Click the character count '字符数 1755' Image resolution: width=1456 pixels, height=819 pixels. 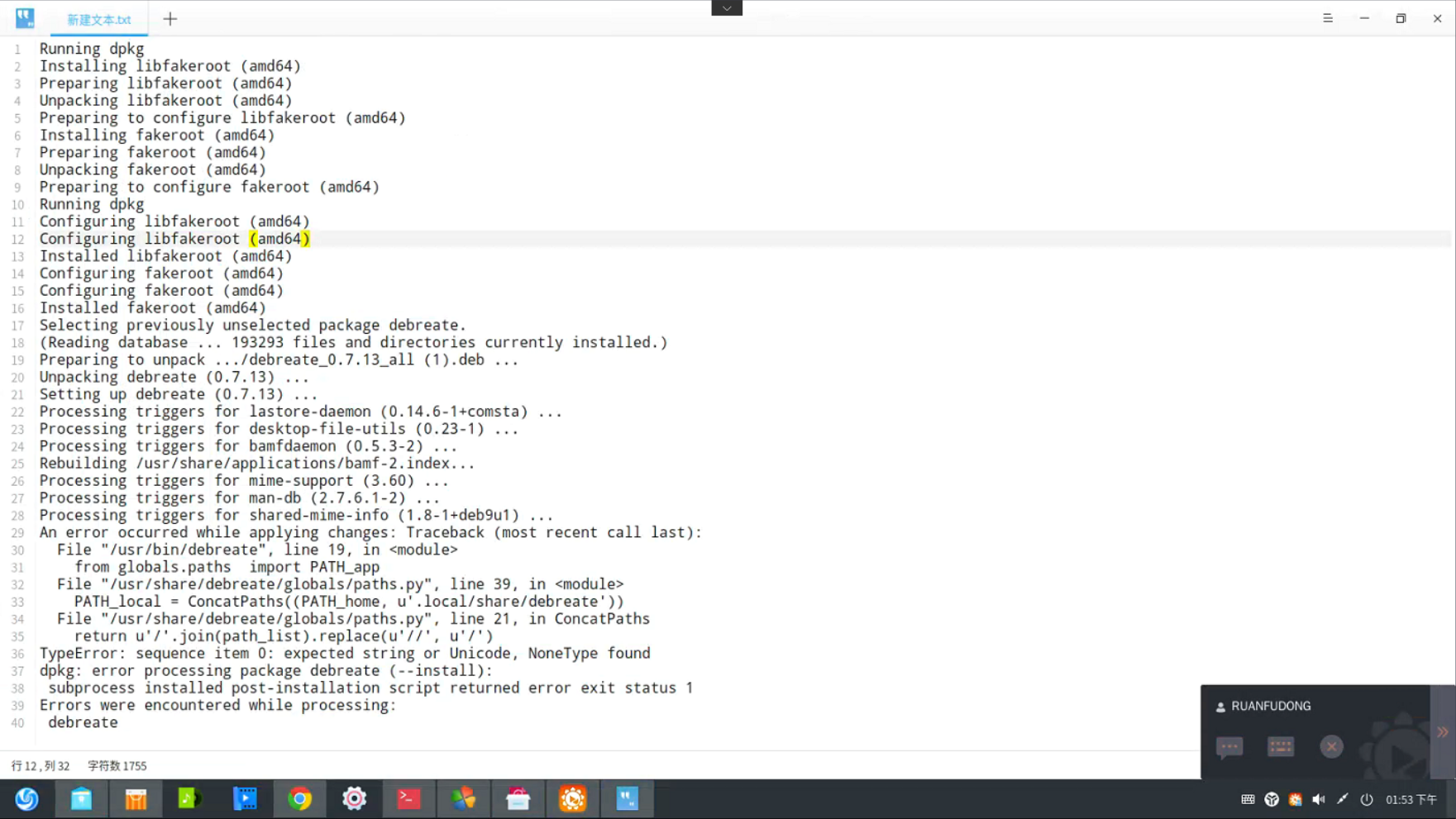pos(117,766)
